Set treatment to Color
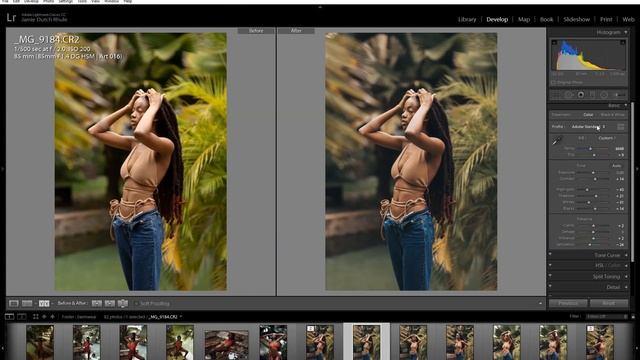 coord(588,115)
